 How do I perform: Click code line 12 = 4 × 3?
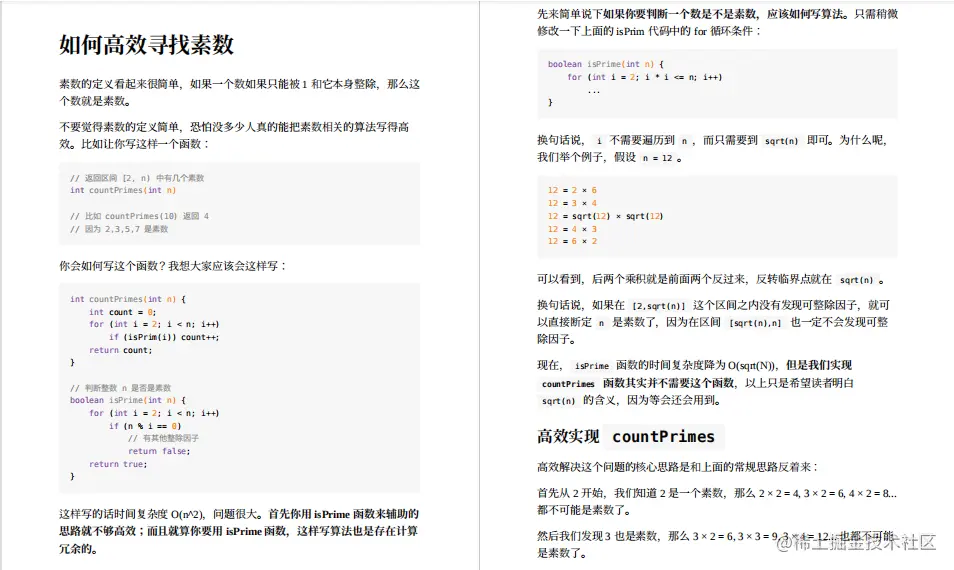pos(573,229)
